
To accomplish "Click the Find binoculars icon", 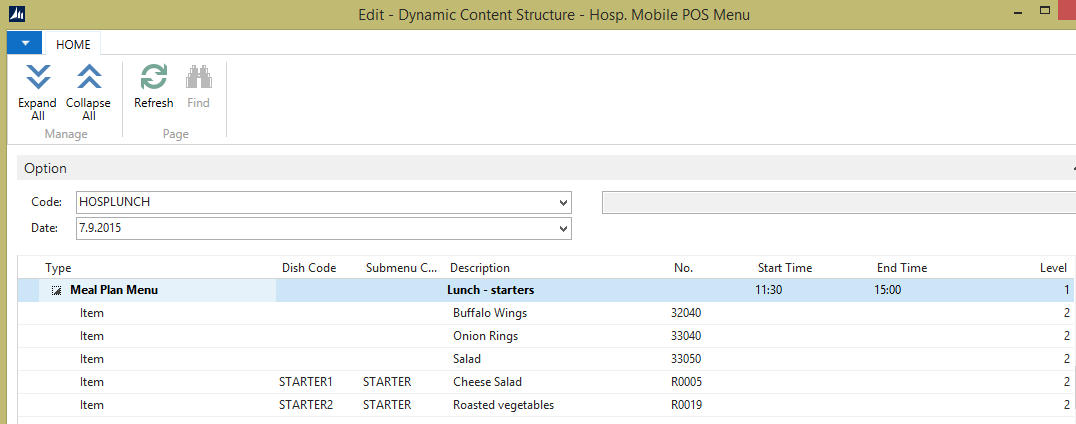I will tap(198, 78).
